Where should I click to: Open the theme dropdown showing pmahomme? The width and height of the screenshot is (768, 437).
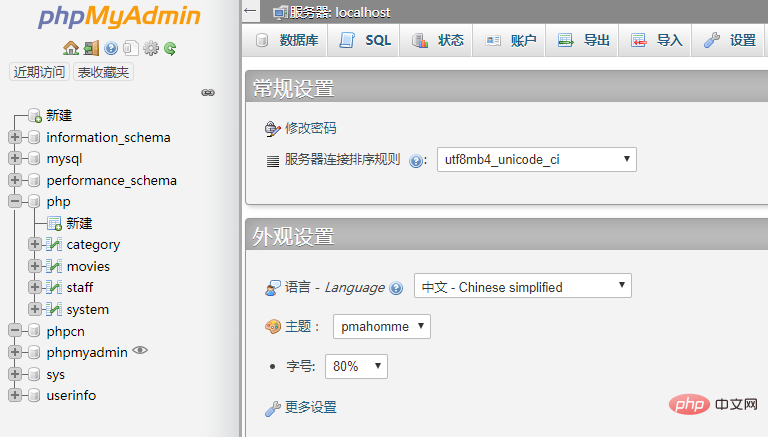click(382, 326)
